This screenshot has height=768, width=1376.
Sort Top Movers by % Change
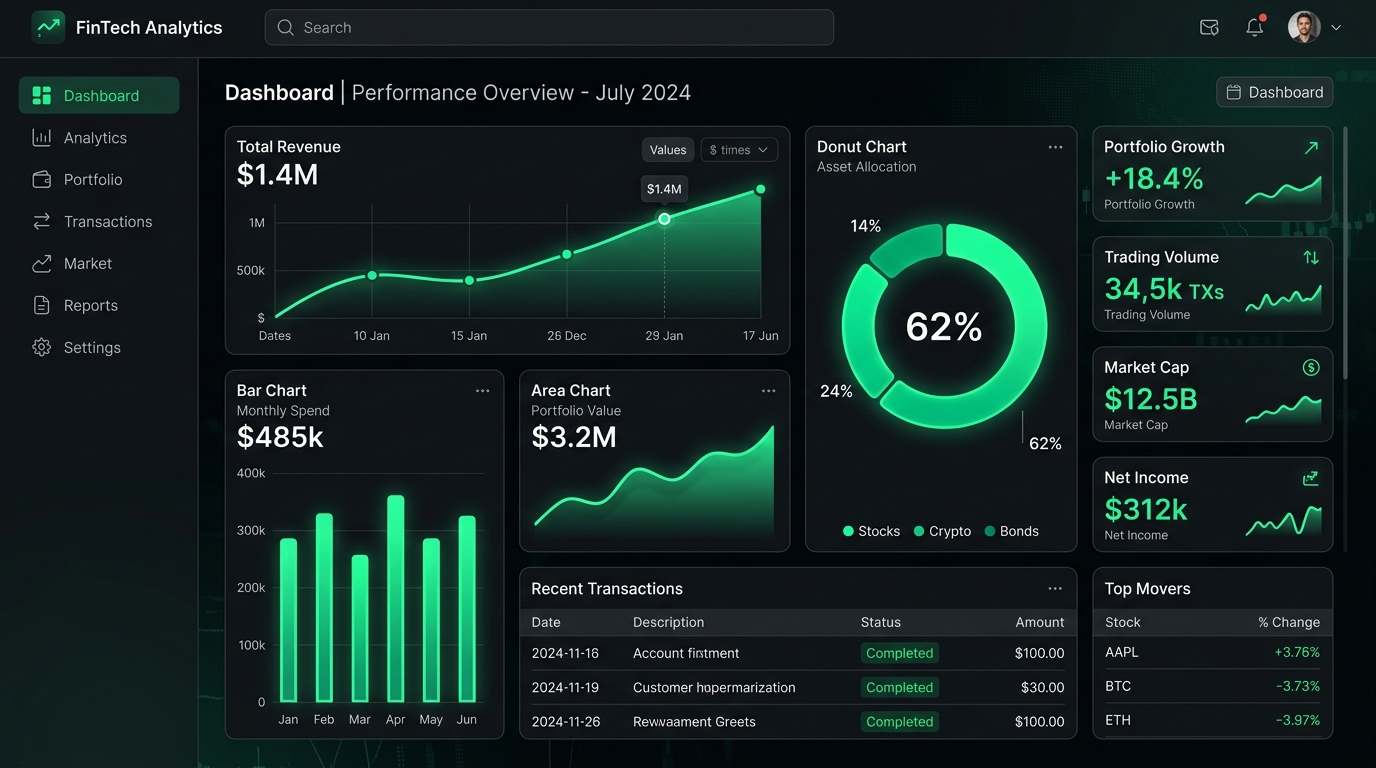pos(1289,622)
